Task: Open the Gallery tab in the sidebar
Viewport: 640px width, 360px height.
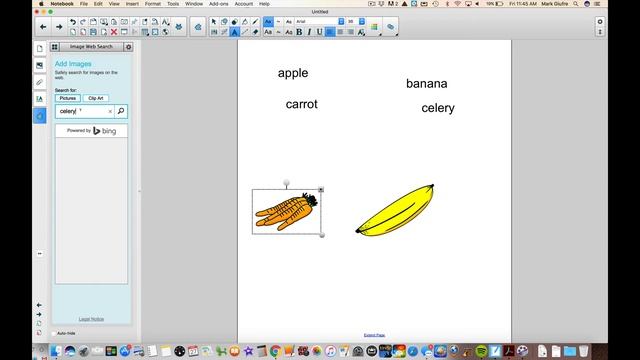Action: [x=40, y=65]
